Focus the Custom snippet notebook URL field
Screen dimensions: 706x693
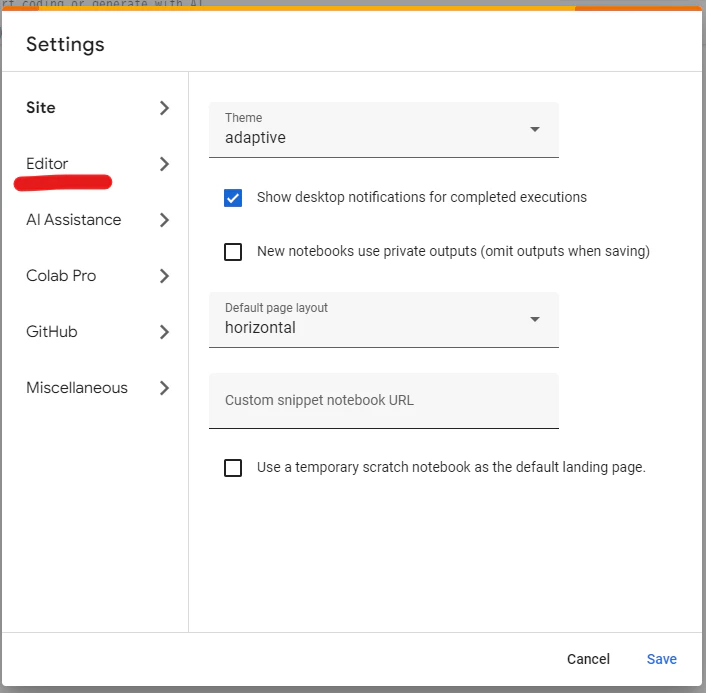pos(384,401)
